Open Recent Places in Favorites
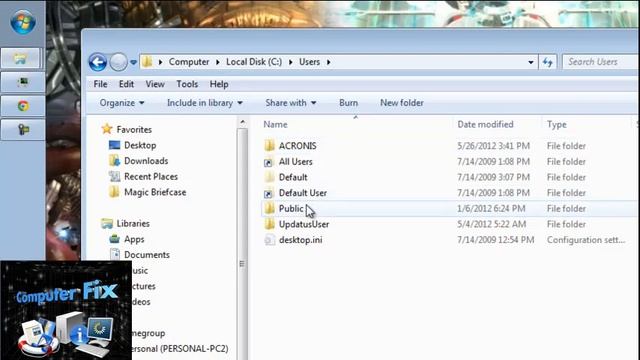This screenshot has height=360, width=640. coord(151,176)
